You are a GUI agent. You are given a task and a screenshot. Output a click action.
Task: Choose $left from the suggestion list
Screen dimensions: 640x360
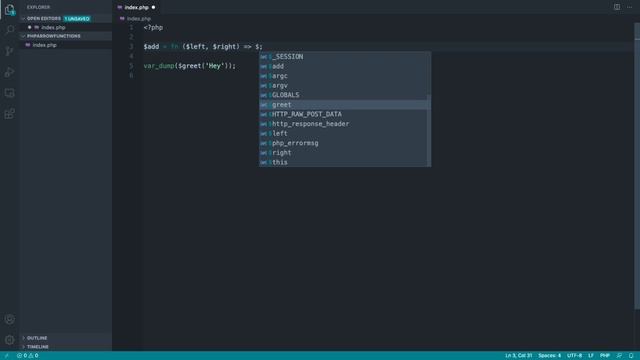[x=344, y=133]
